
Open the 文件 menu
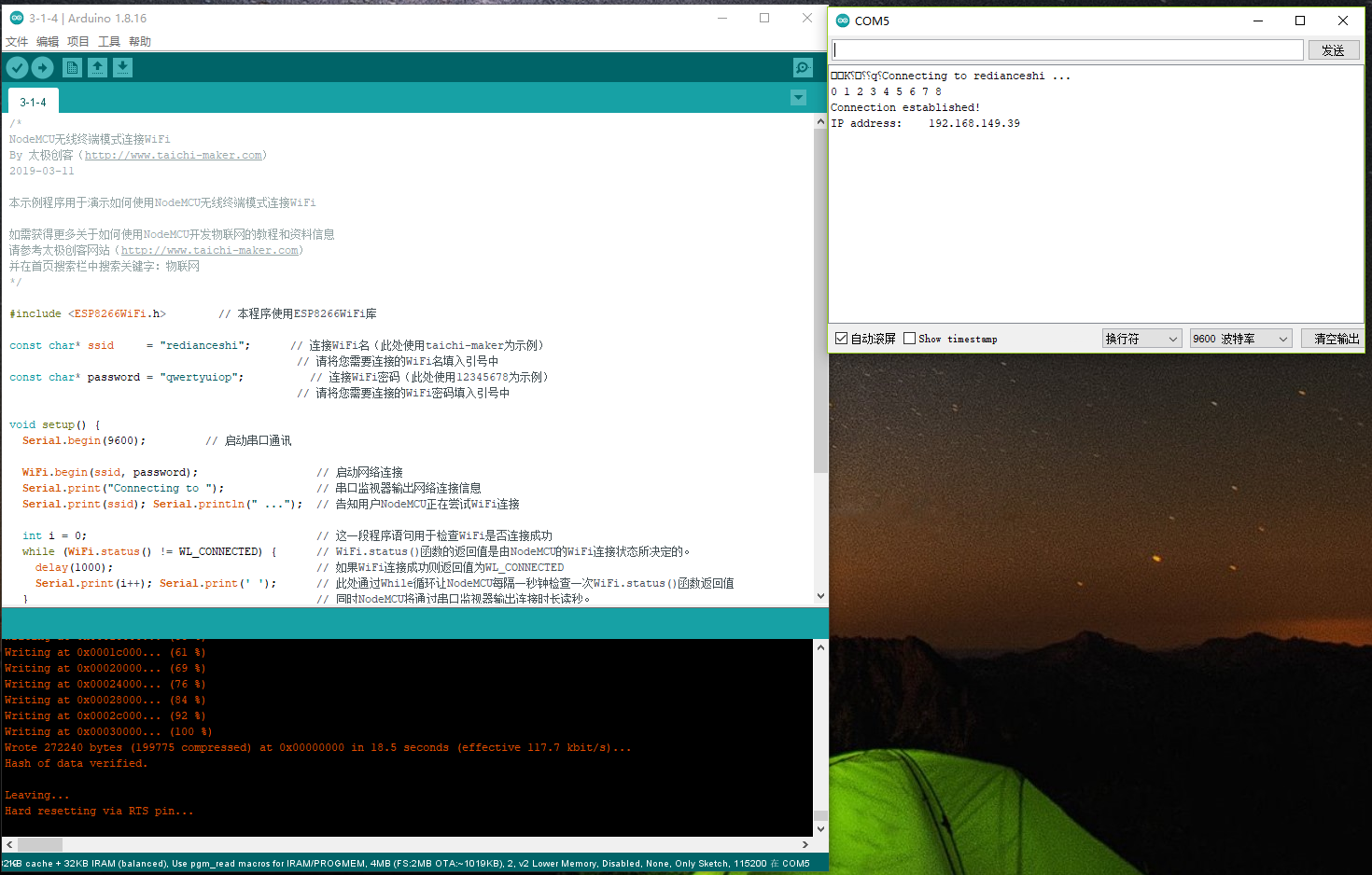(17, 42)
